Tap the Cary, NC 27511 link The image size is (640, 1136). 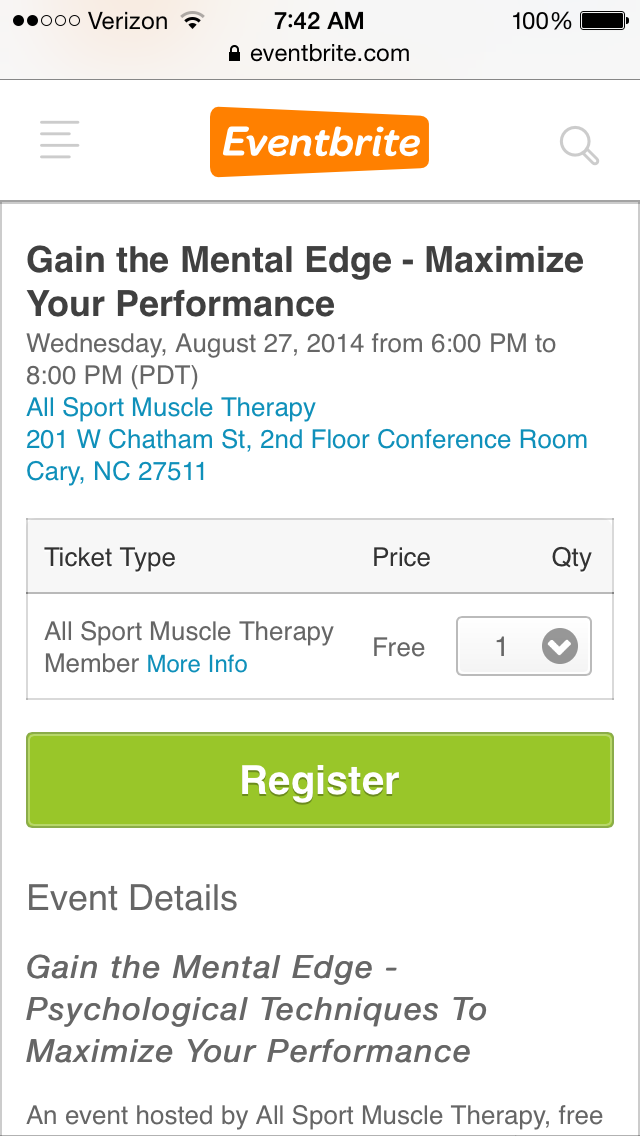pos(116,472)
